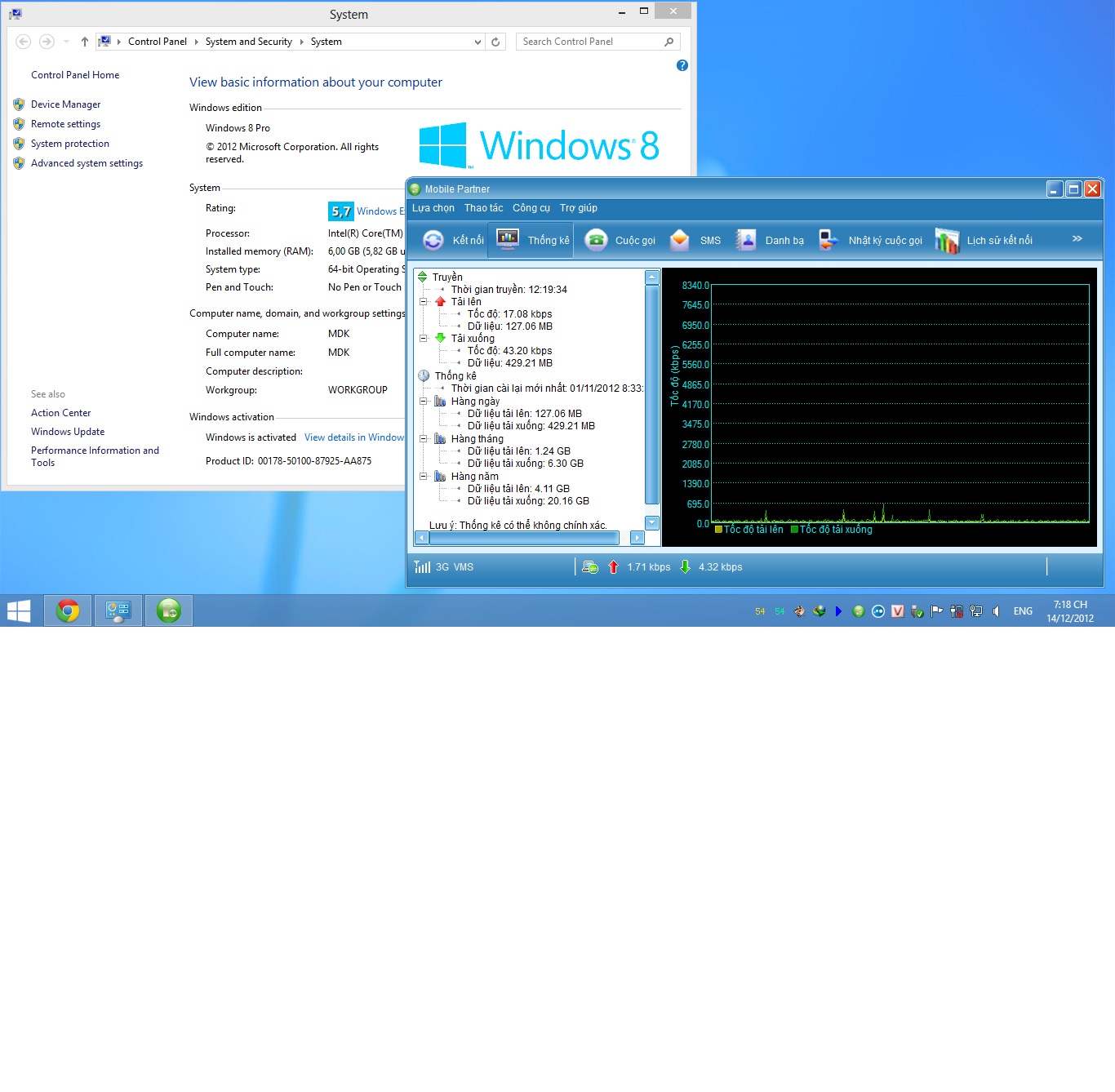Click the Search Control Panel field
Screen dimensions: 1115x1092
pyautogui.click(x=590, y=42)
